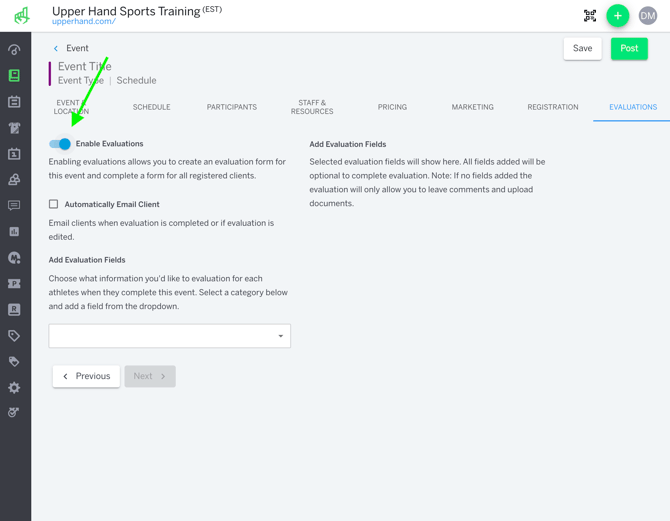Open the dashboard gauge icon in sidebar

14,50
